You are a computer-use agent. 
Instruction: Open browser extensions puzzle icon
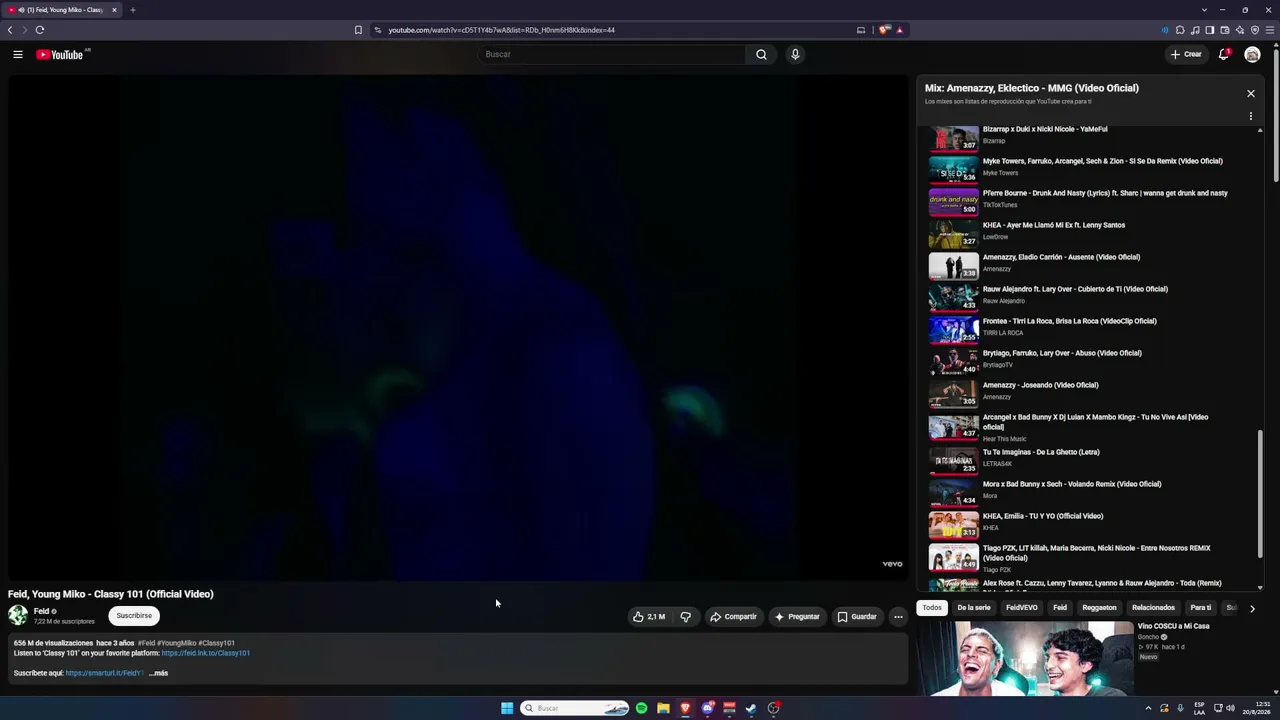tap(1180, 30)
